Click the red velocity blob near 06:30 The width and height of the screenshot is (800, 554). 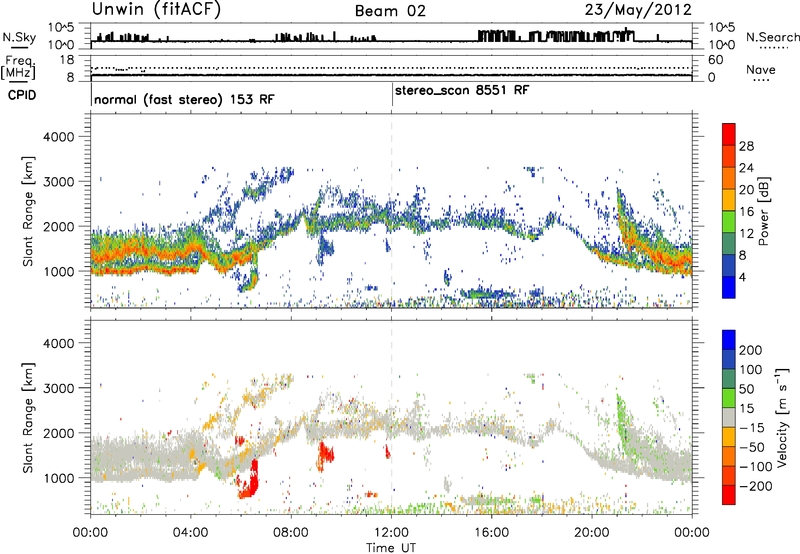(249, 481)
